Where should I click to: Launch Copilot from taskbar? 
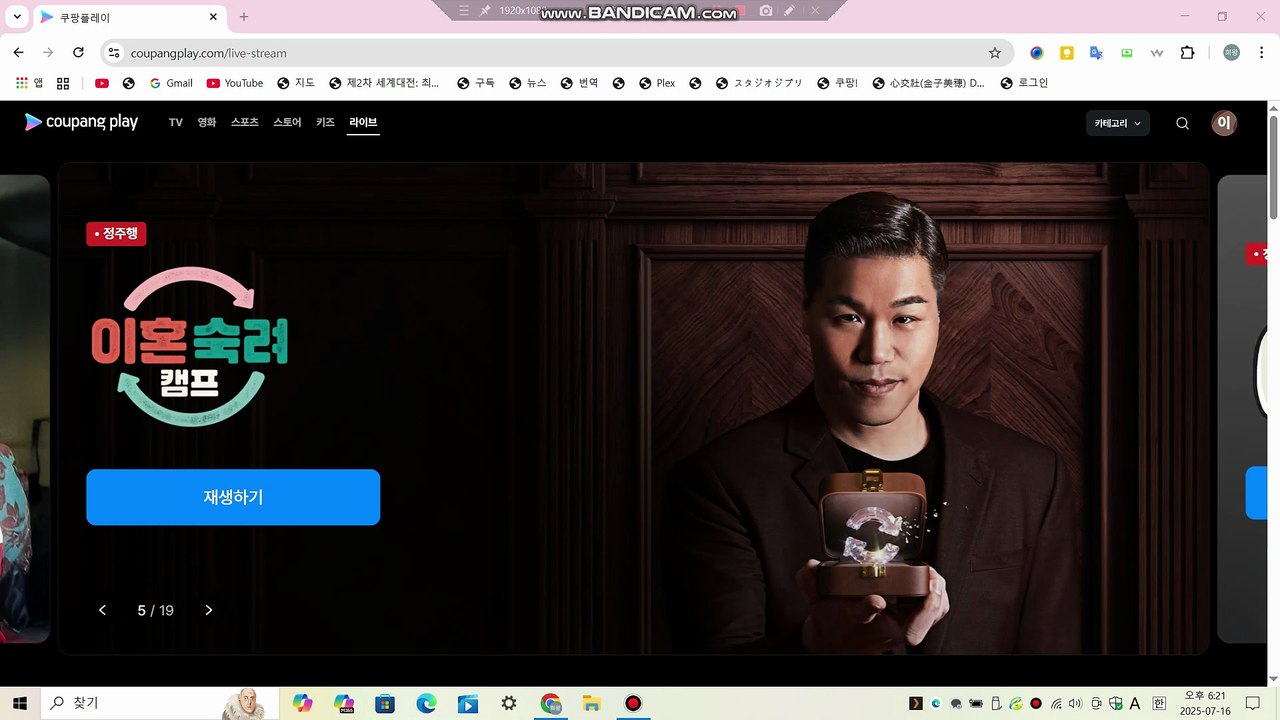tap(302, 703)
